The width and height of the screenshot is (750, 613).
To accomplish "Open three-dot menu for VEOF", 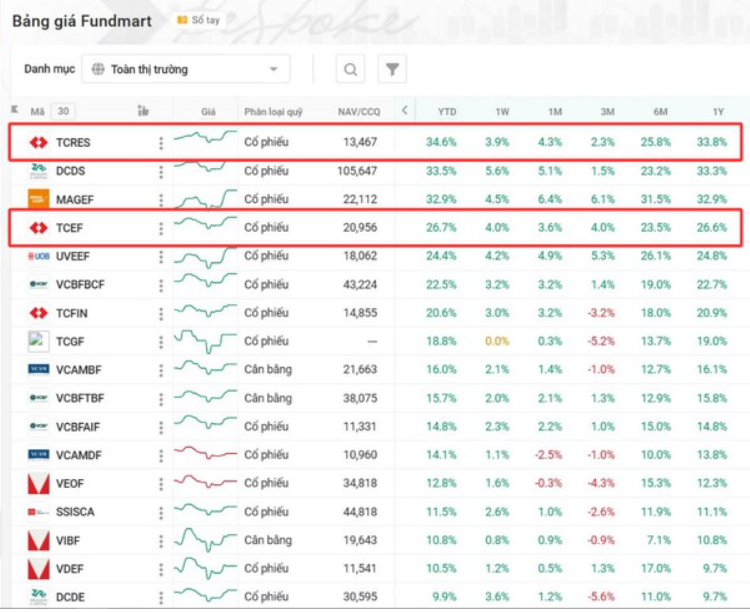I will click(161, 484).
